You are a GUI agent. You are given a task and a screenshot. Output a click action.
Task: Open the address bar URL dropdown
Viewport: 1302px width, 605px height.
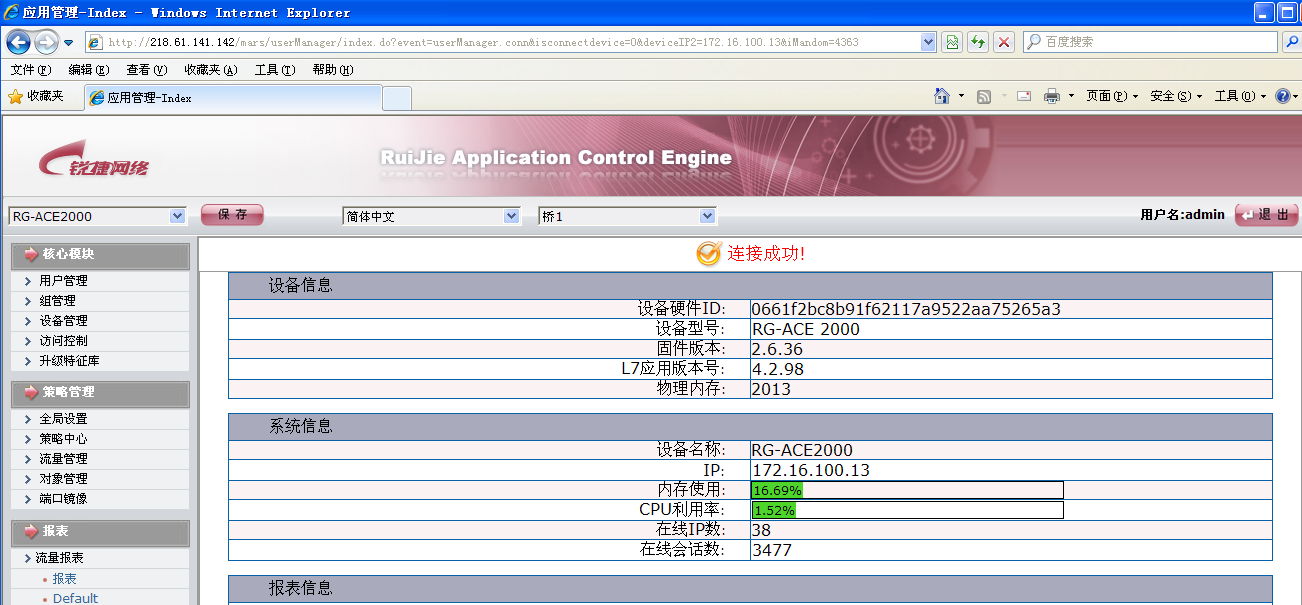click(929, 42)
